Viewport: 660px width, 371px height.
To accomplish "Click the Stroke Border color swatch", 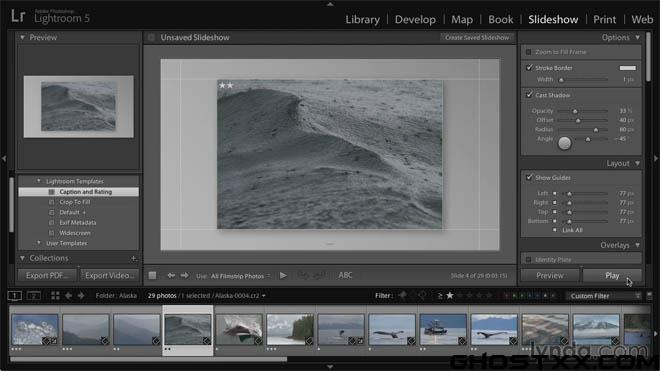I will click(x=628, y=68).
